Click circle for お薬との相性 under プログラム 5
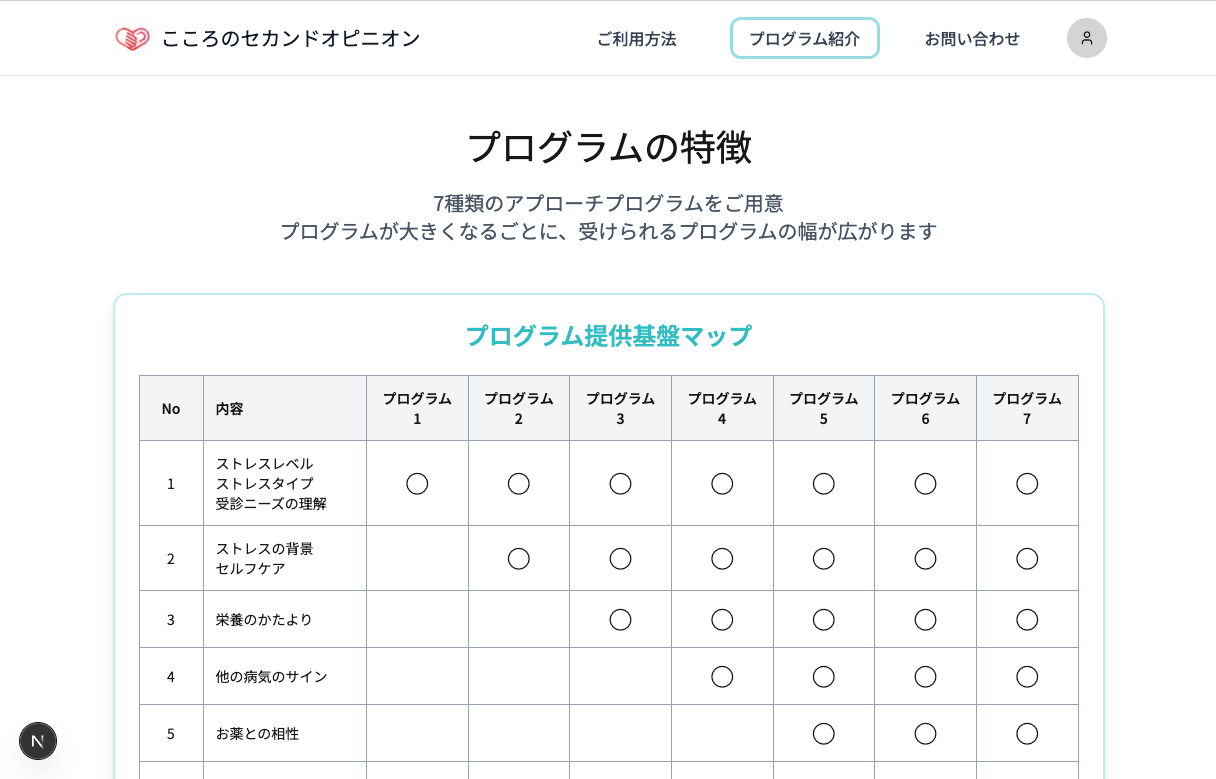Viewport: 1216px width, 779px height. click(x=823, y=734)
